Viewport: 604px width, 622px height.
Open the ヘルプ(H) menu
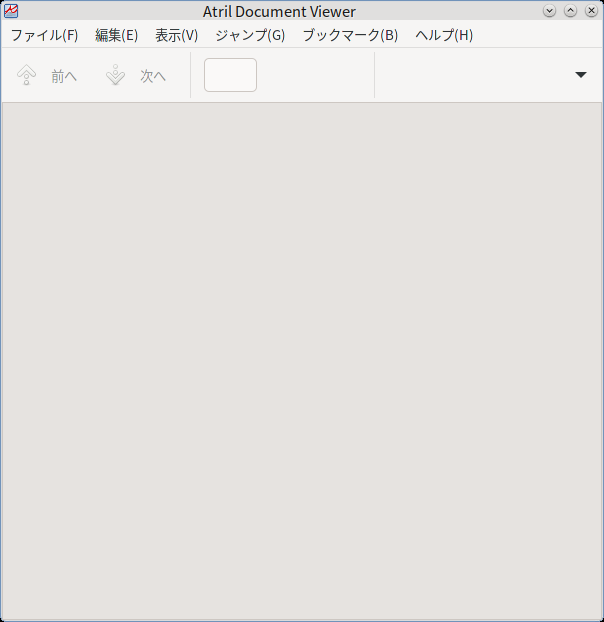coord(444,35)
